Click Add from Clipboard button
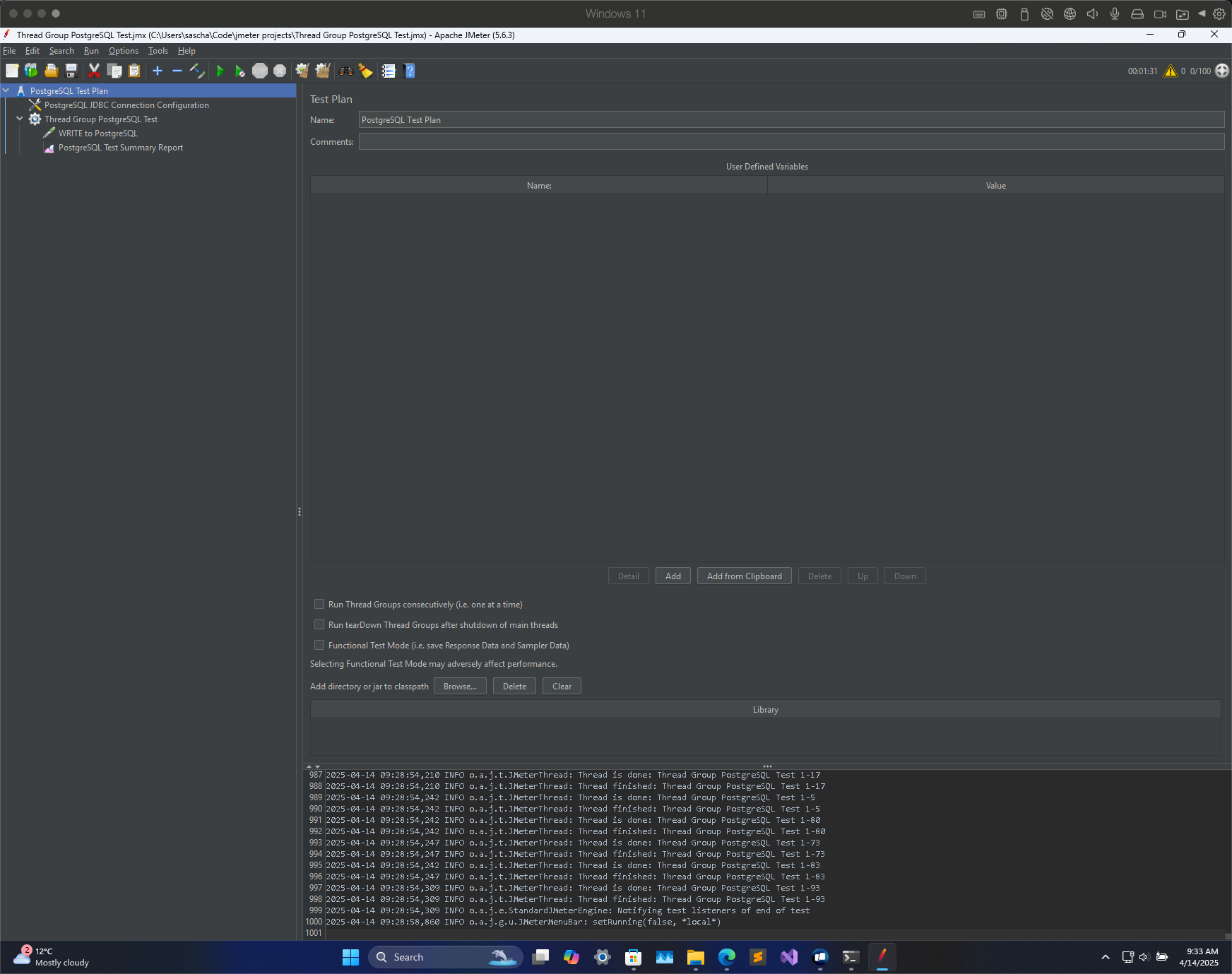This screenshot has width=1232, height=974. pyautogui.click(x=745, y=576)
